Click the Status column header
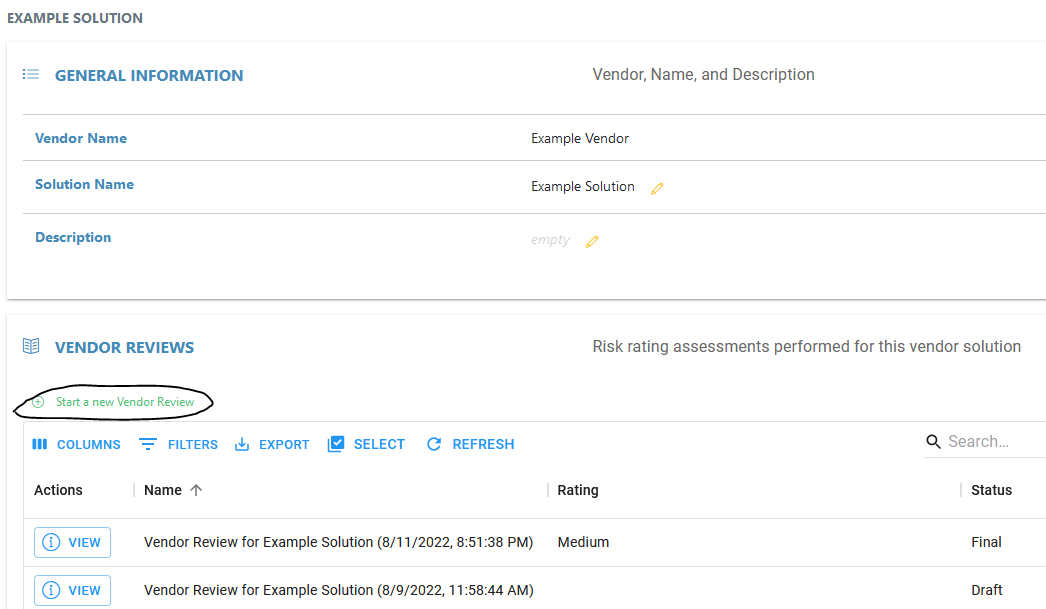1046x609 pixels. (991, 490)
